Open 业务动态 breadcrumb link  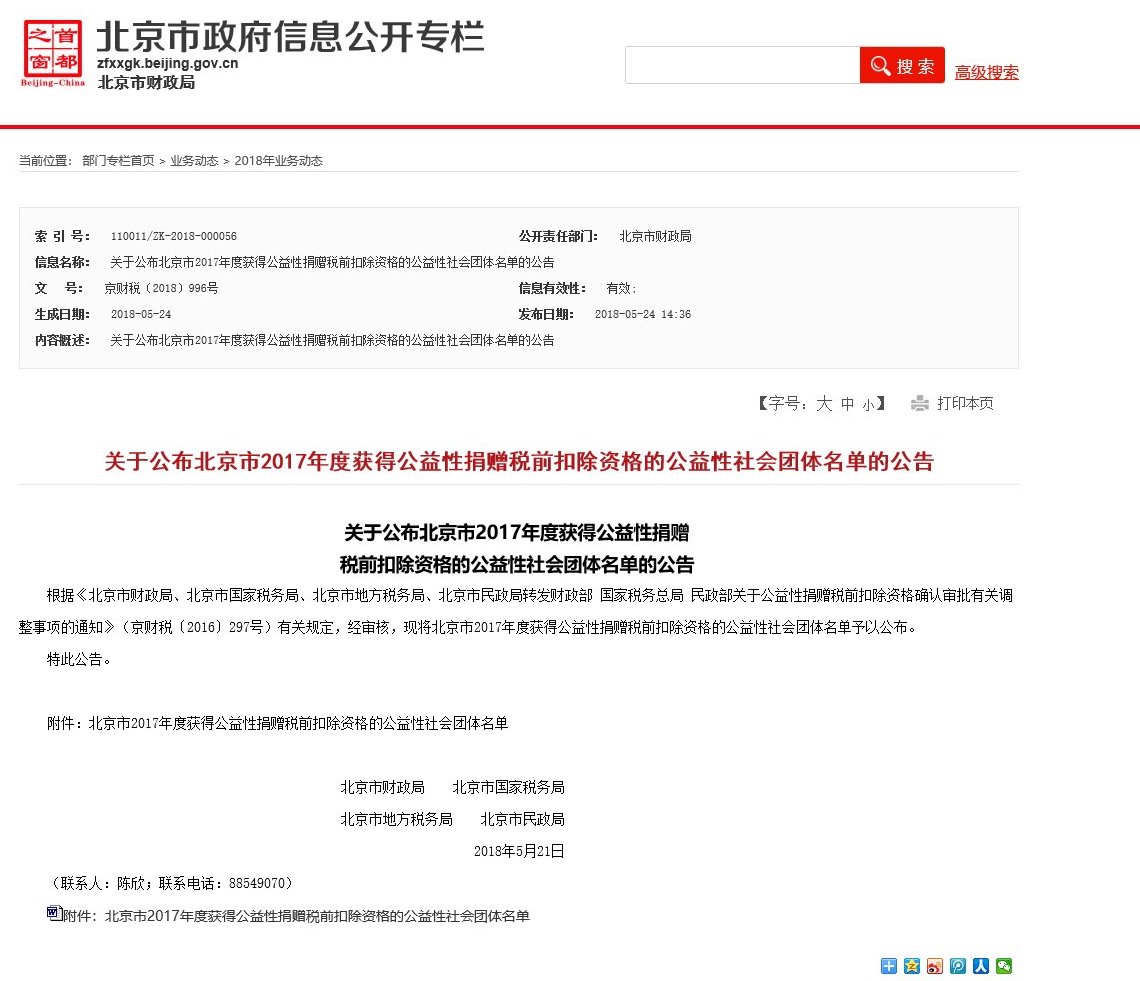[x=193, y=161]
